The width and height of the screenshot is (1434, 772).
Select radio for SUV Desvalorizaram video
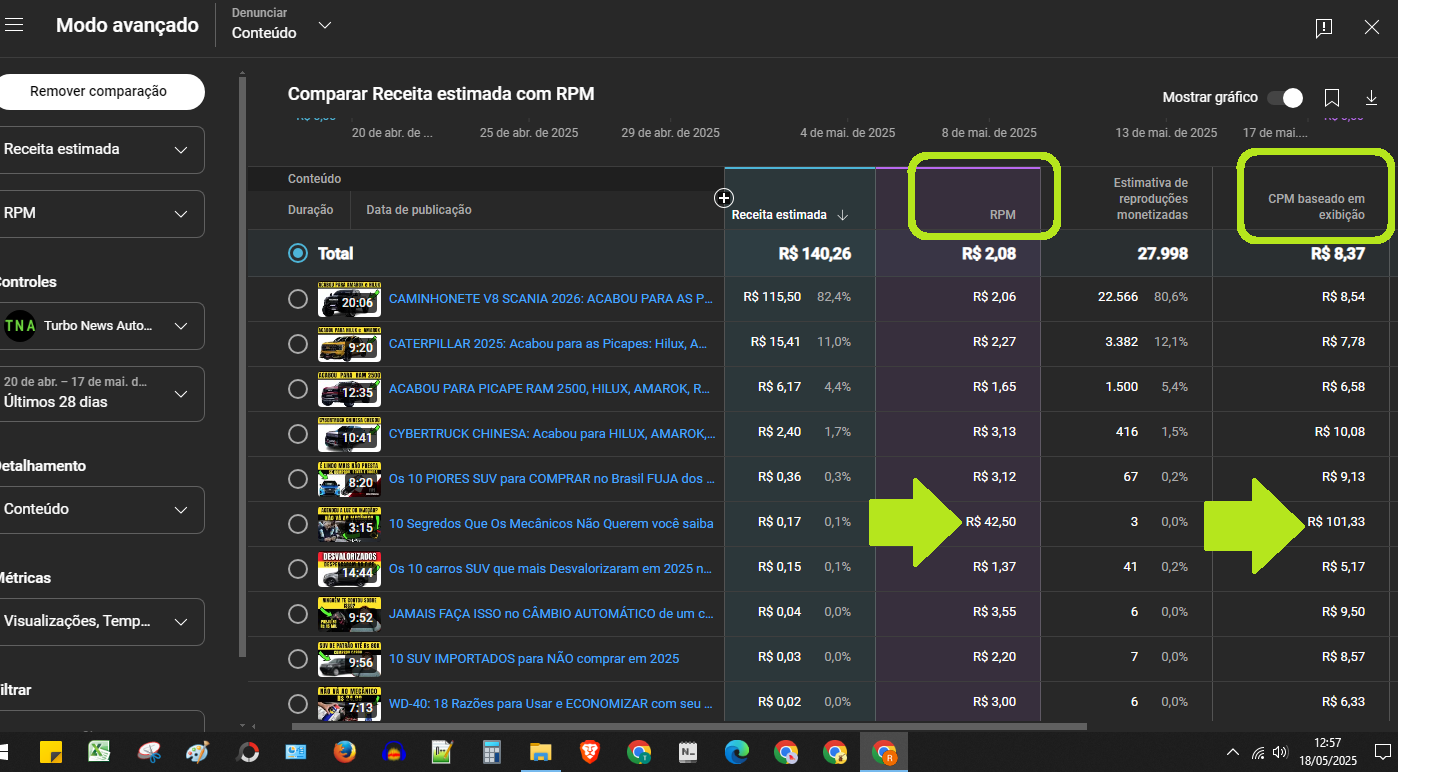[x=297, y=569]
